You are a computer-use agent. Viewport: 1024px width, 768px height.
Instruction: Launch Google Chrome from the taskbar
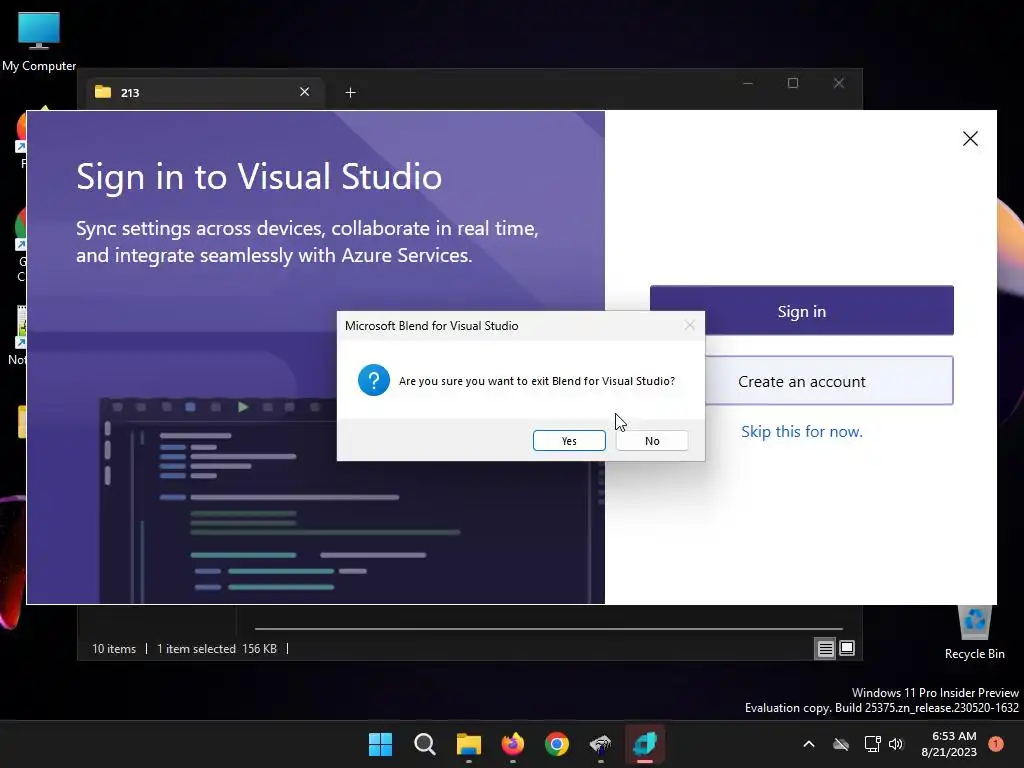[556, 744]
